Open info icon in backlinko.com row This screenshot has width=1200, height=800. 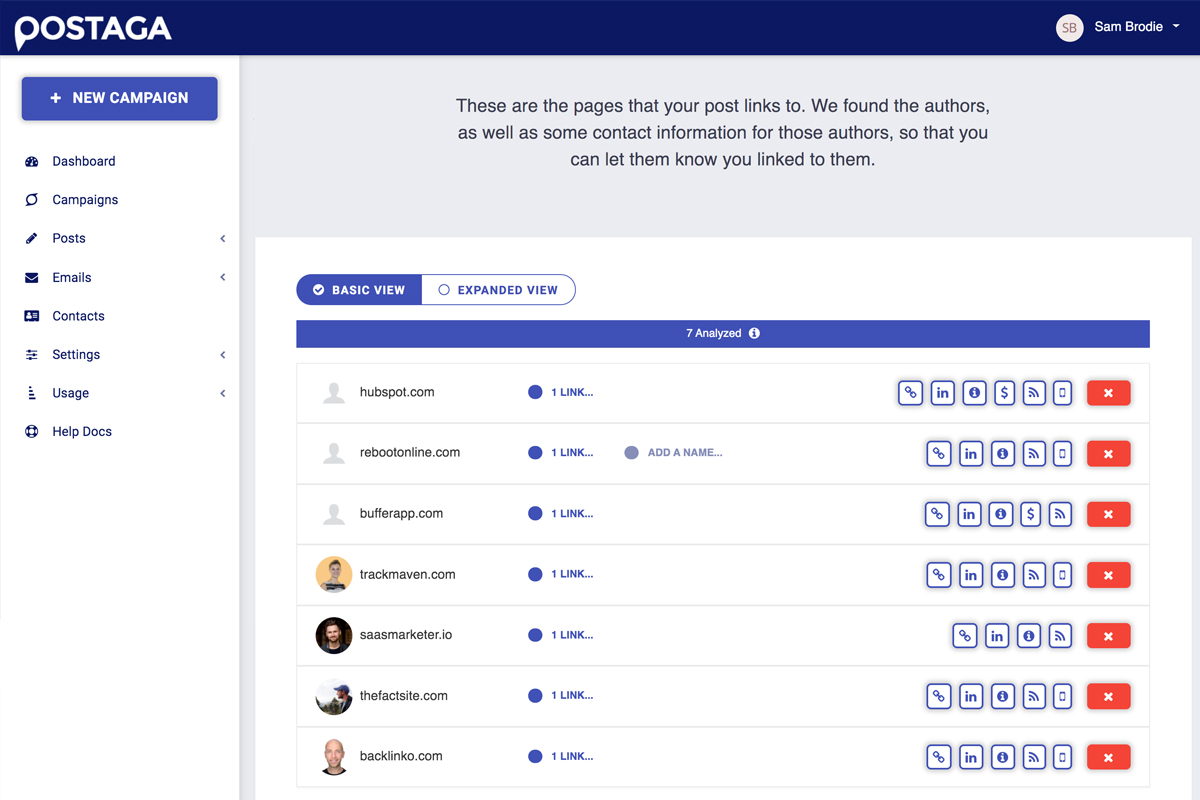tap(1001, 757)
